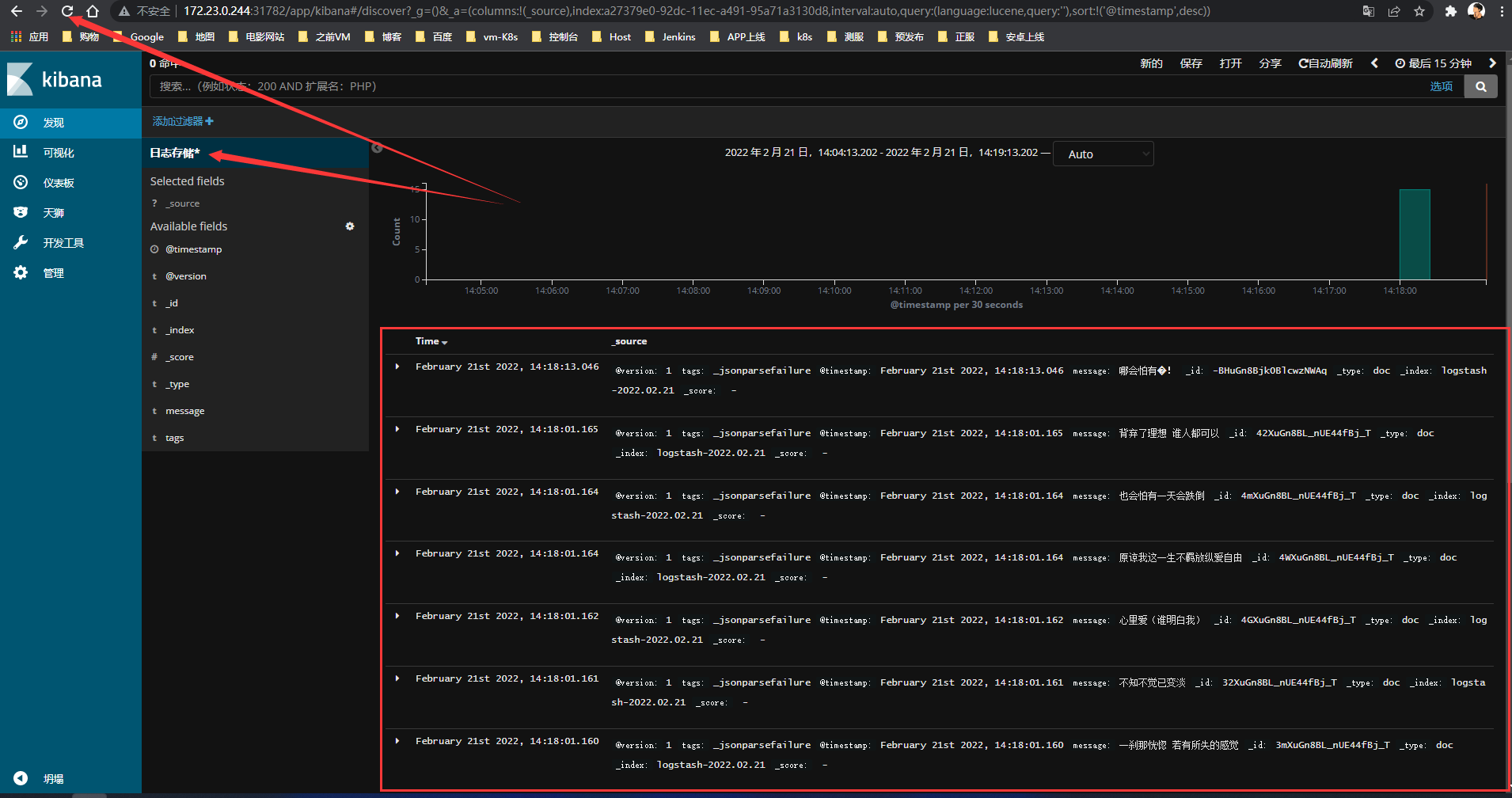Click 保存 to save the search
This screenshot has height=798, width=1512.
1191,63
